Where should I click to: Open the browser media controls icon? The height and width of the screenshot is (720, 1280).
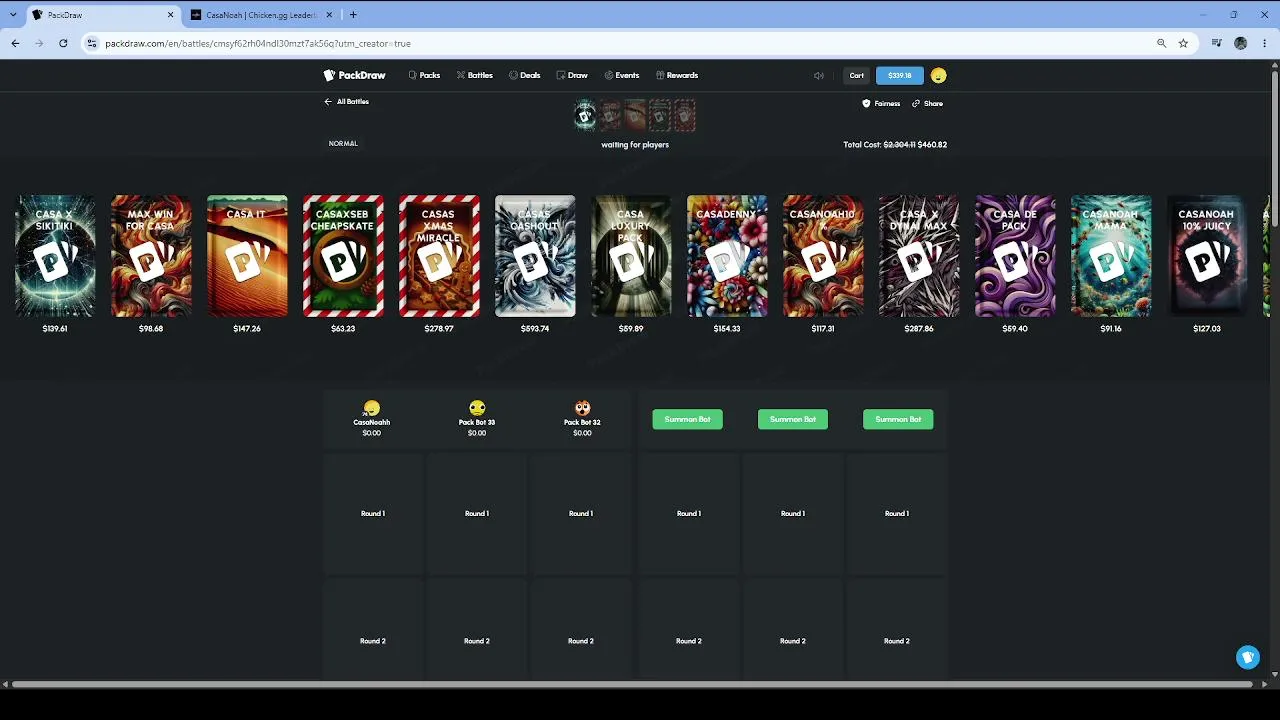tap(1216, 43)
